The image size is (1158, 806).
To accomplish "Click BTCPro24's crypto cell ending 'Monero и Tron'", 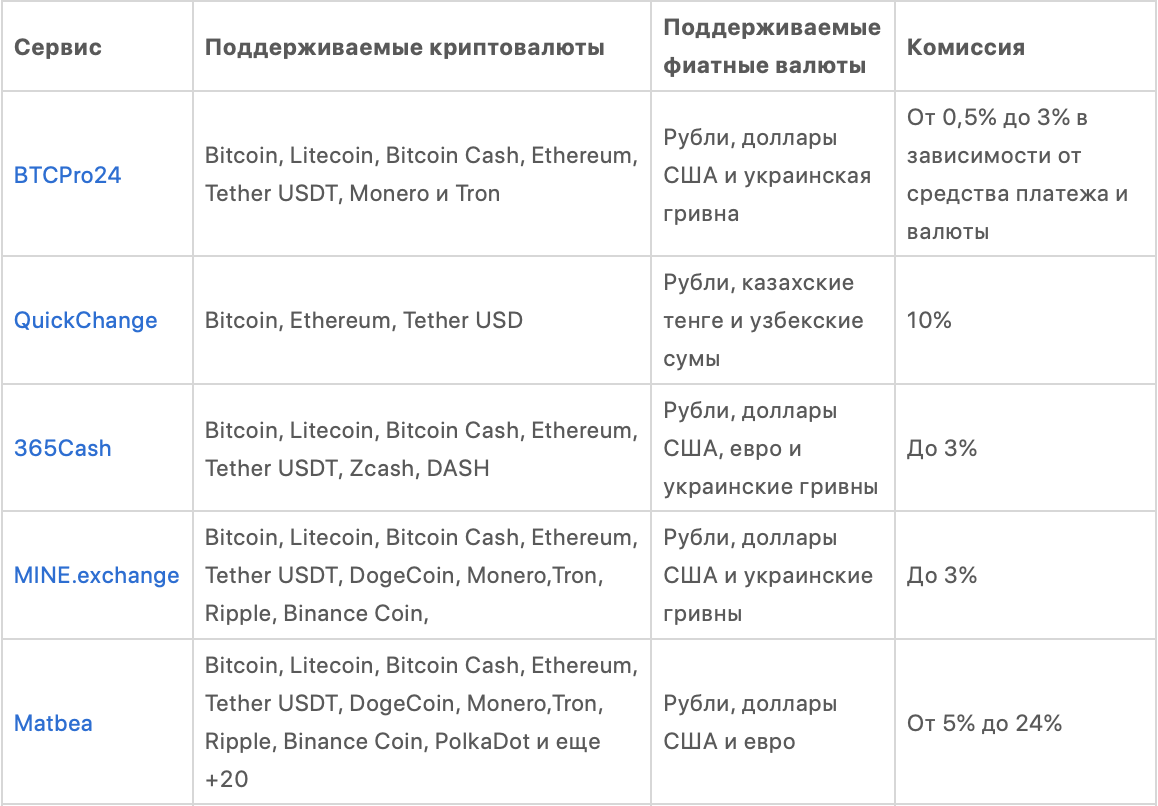I will 420,175.
